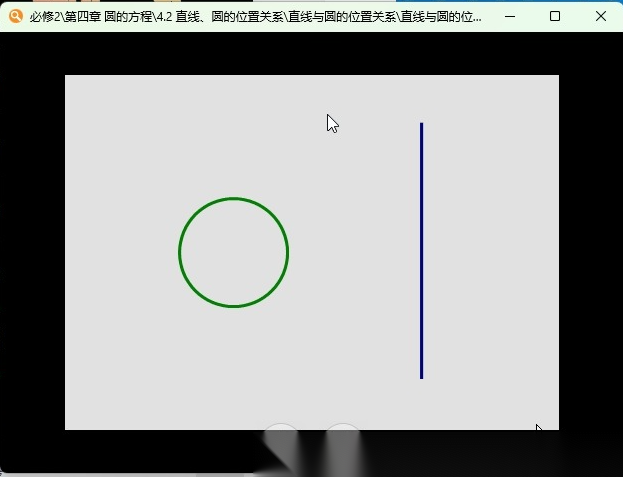
Task: Click the black margin right of the canvas
Action: click(590, 250)
